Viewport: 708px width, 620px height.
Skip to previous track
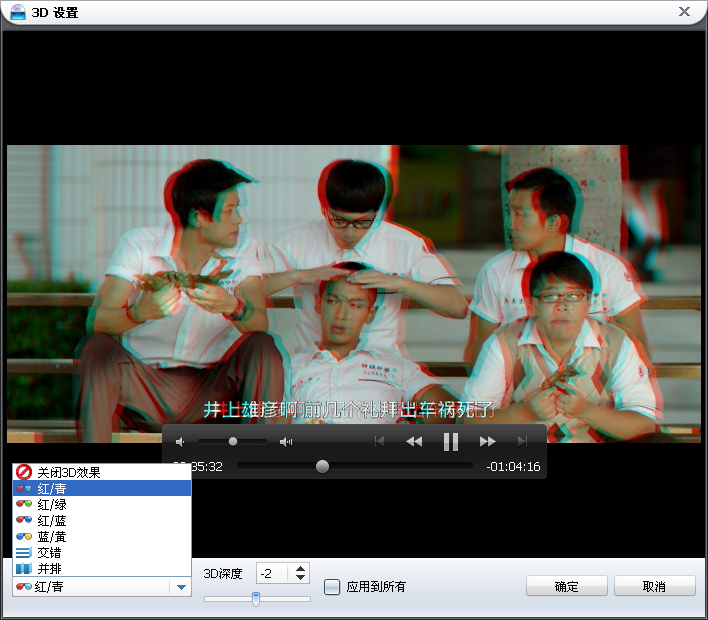pyautogui.click(x=379, y=441)
